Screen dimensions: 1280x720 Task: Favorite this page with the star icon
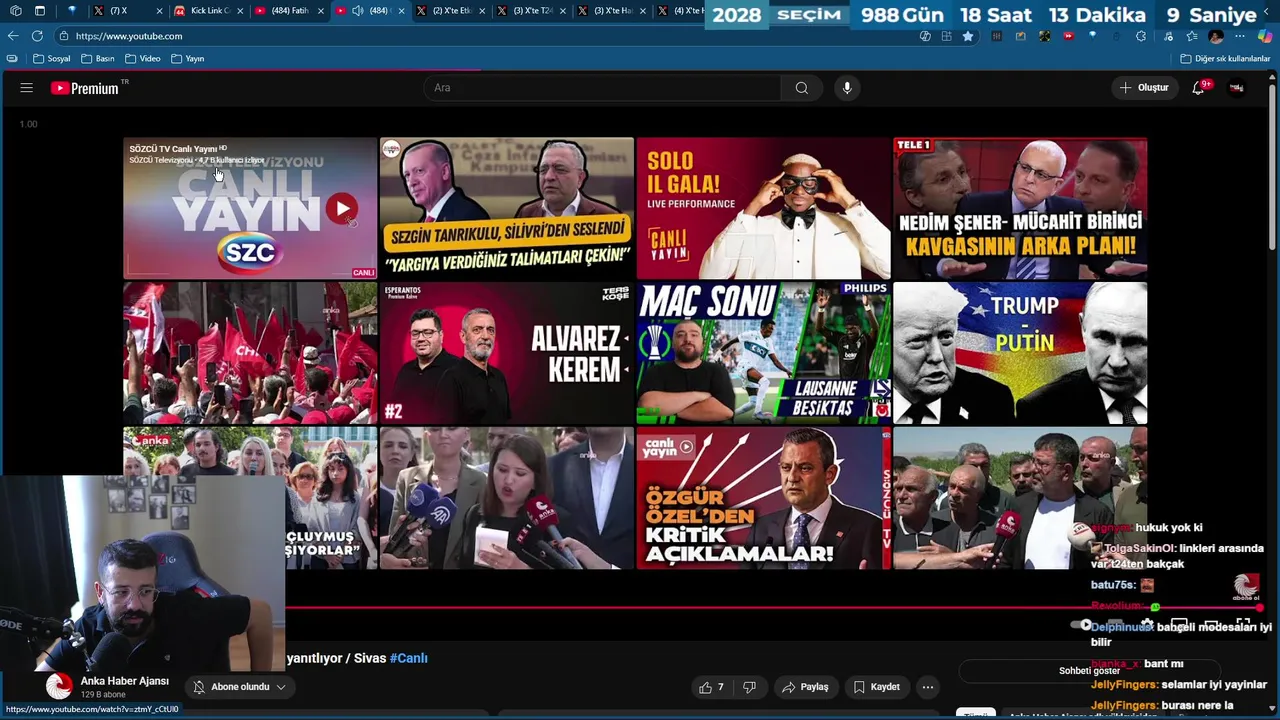click(968, 36)
